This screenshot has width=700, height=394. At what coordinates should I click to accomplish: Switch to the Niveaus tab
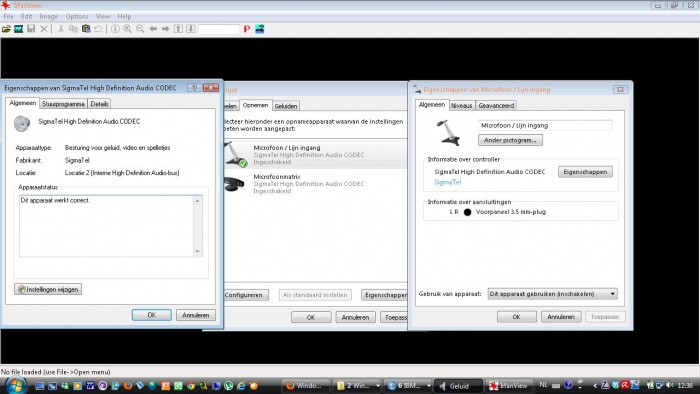(x=461, y=105)
